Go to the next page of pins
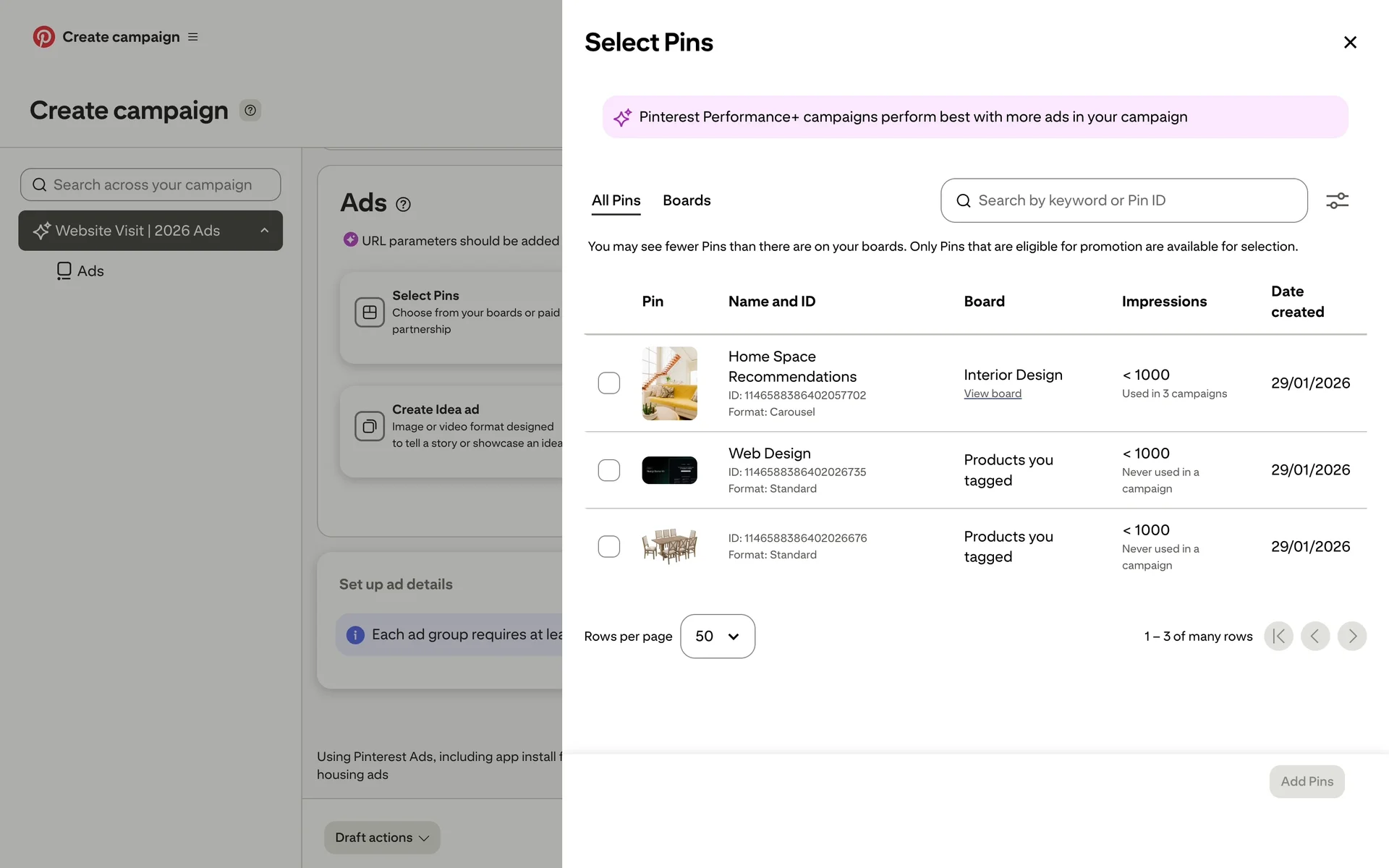The image size is (1389, 868). tap(1351, 637)
